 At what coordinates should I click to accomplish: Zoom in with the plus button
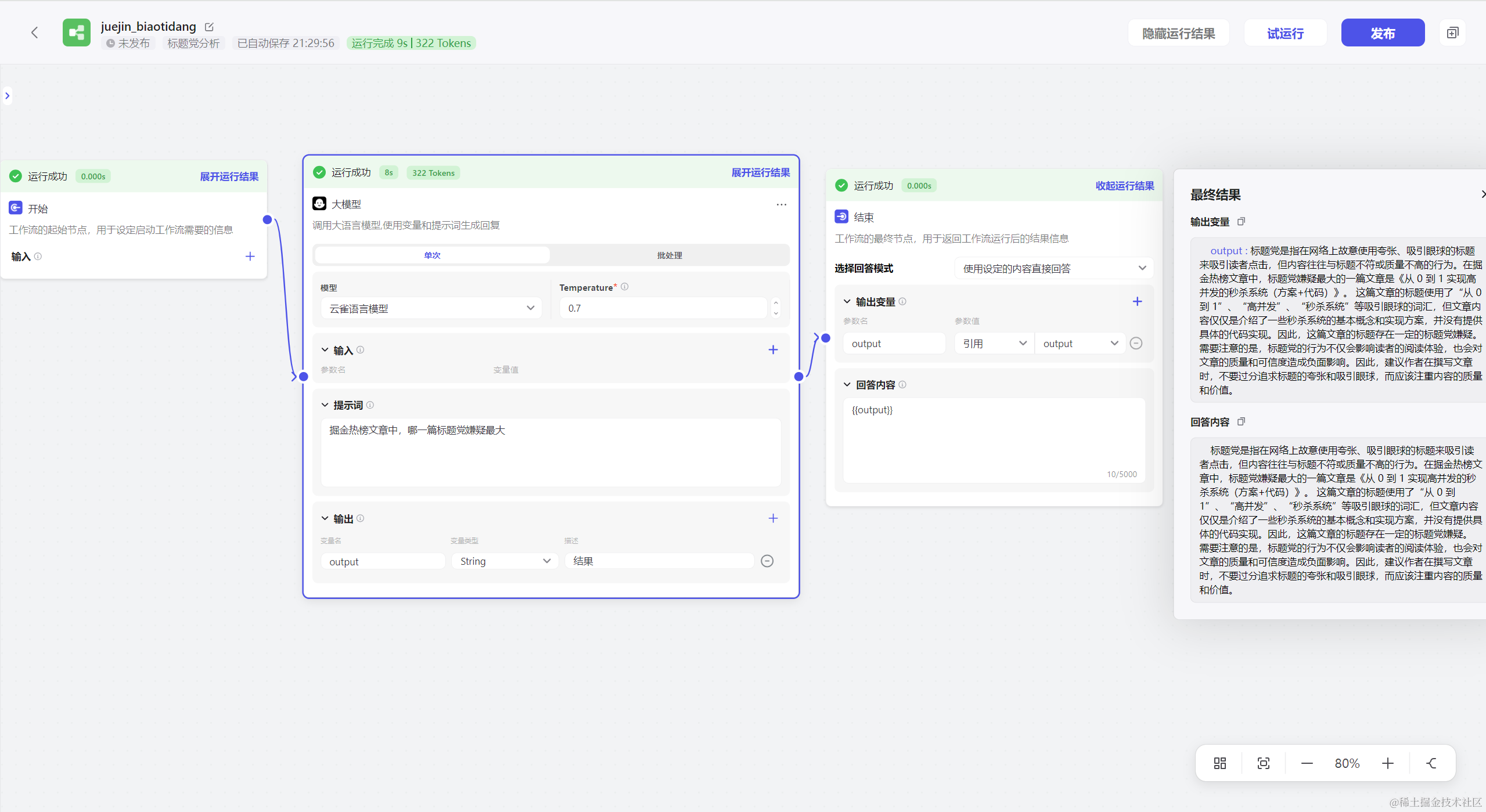(x=1387, y=763)
